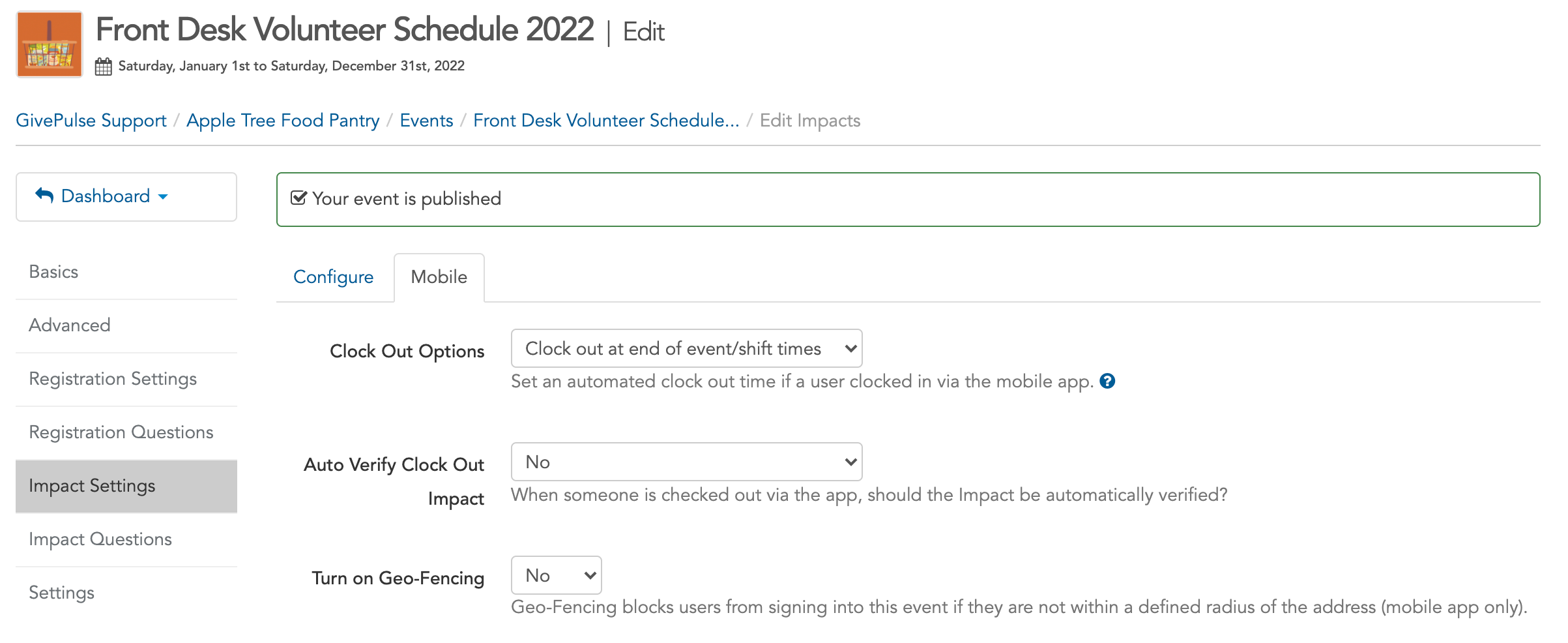Switch to the Configure tab
1568x643 pixels.
333,277
